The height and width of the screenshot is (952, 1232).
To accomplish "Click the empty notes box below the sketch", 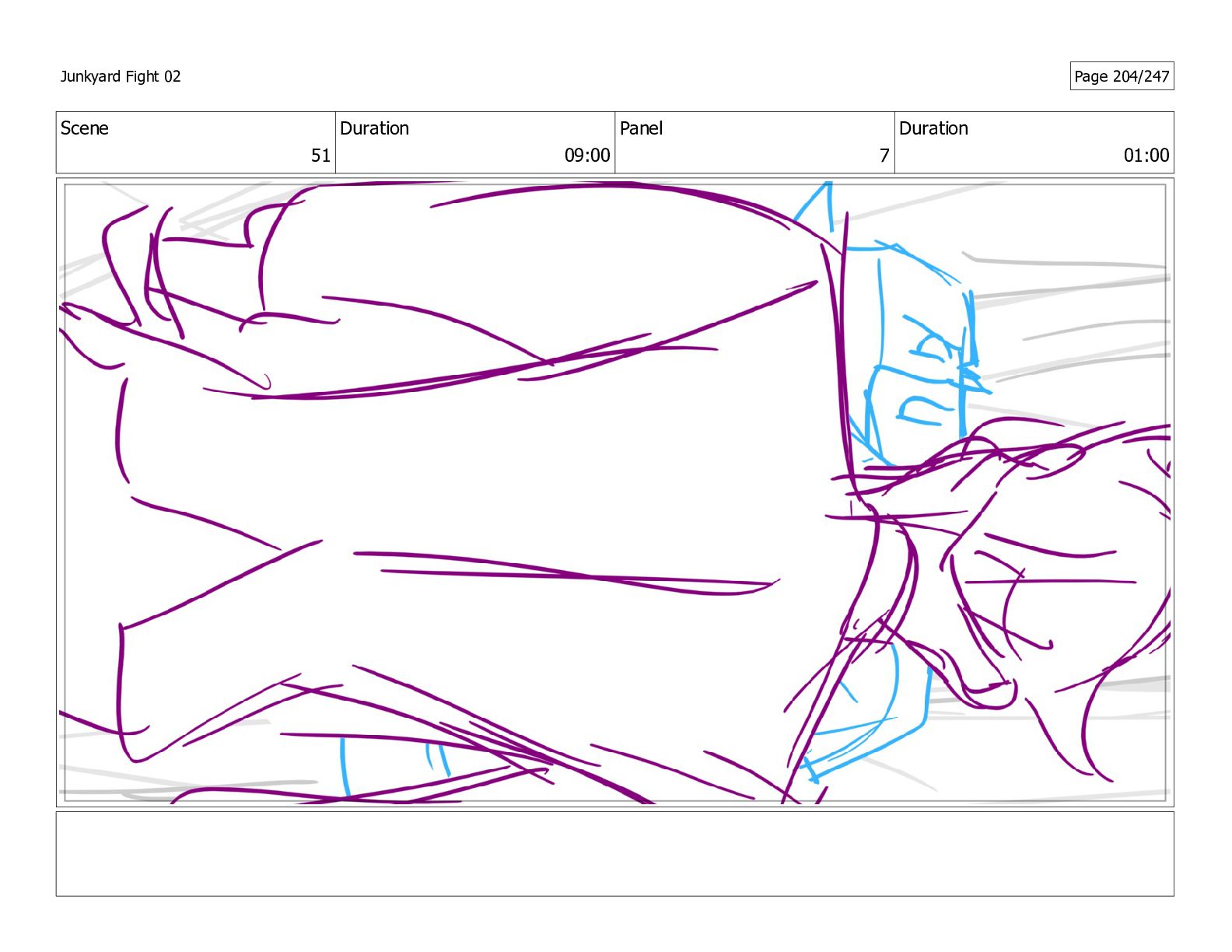I will [614, 854].
